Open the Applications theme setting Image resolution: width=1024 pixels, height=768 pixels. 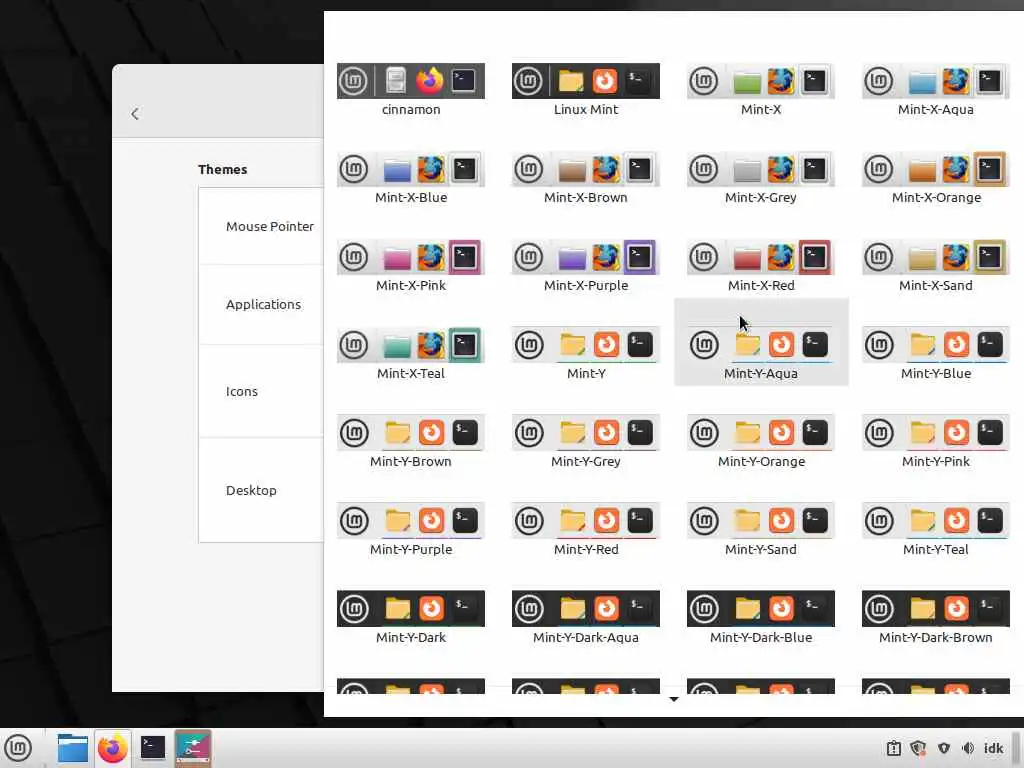[x=261, y=304]
